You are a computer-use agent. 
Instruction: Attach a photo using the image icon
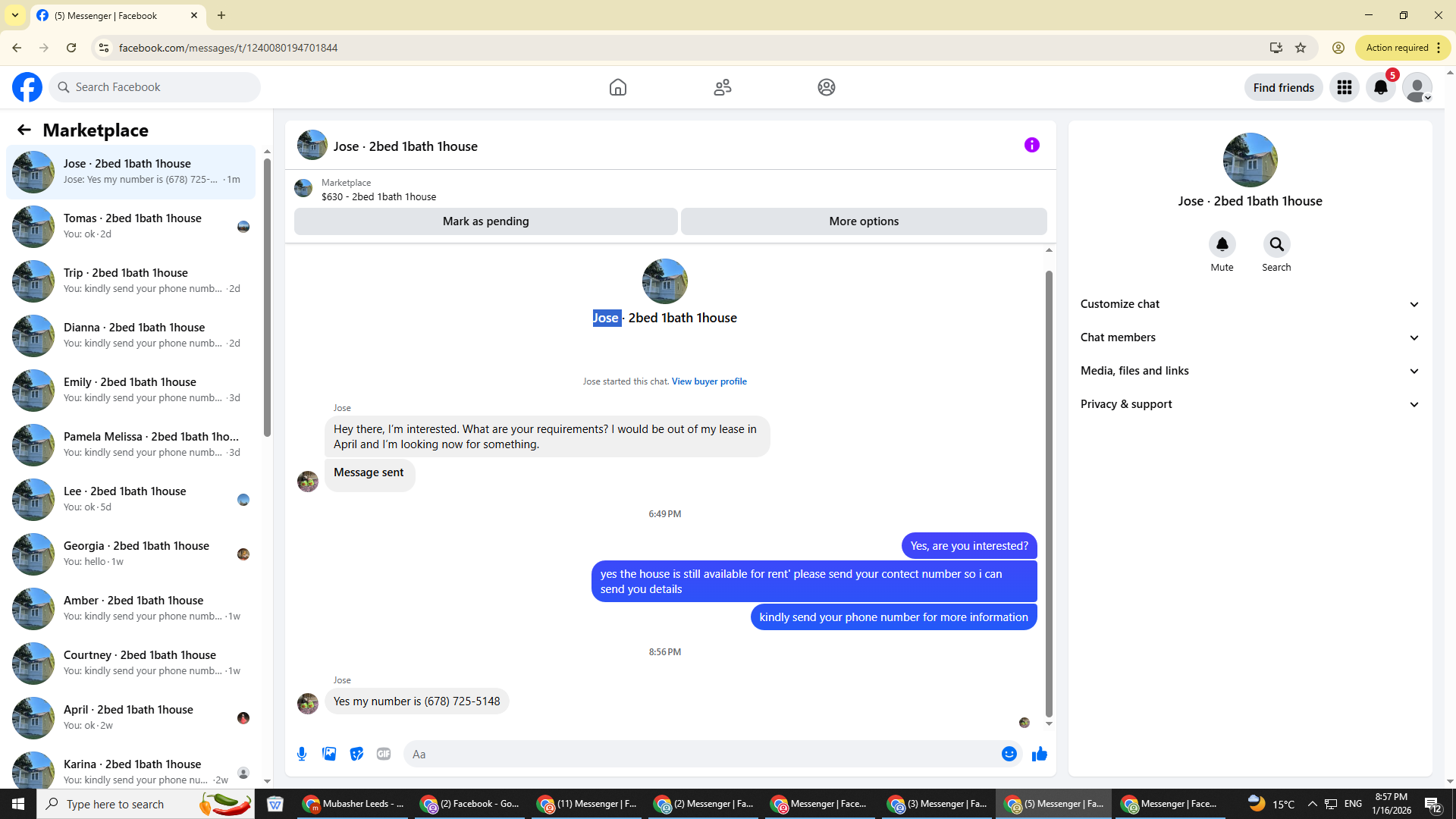(329, 754)
